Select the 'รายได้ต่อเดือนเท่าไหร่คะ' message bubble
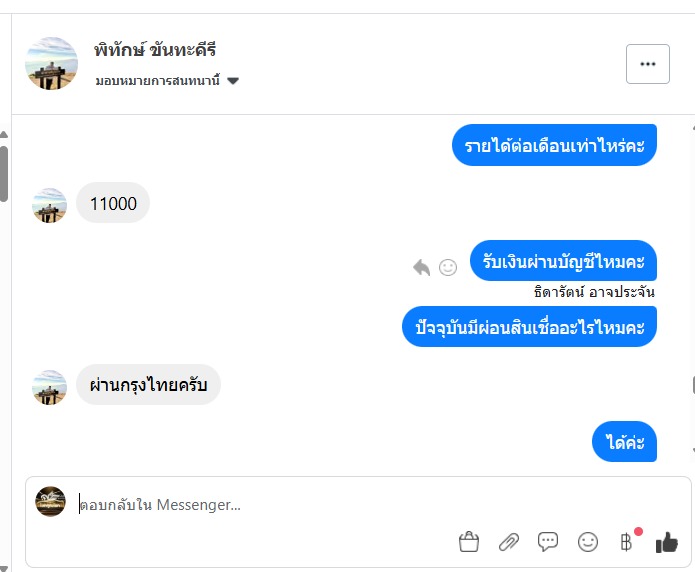This screenshot has width=695, height=572. click(x=554, y=146)
